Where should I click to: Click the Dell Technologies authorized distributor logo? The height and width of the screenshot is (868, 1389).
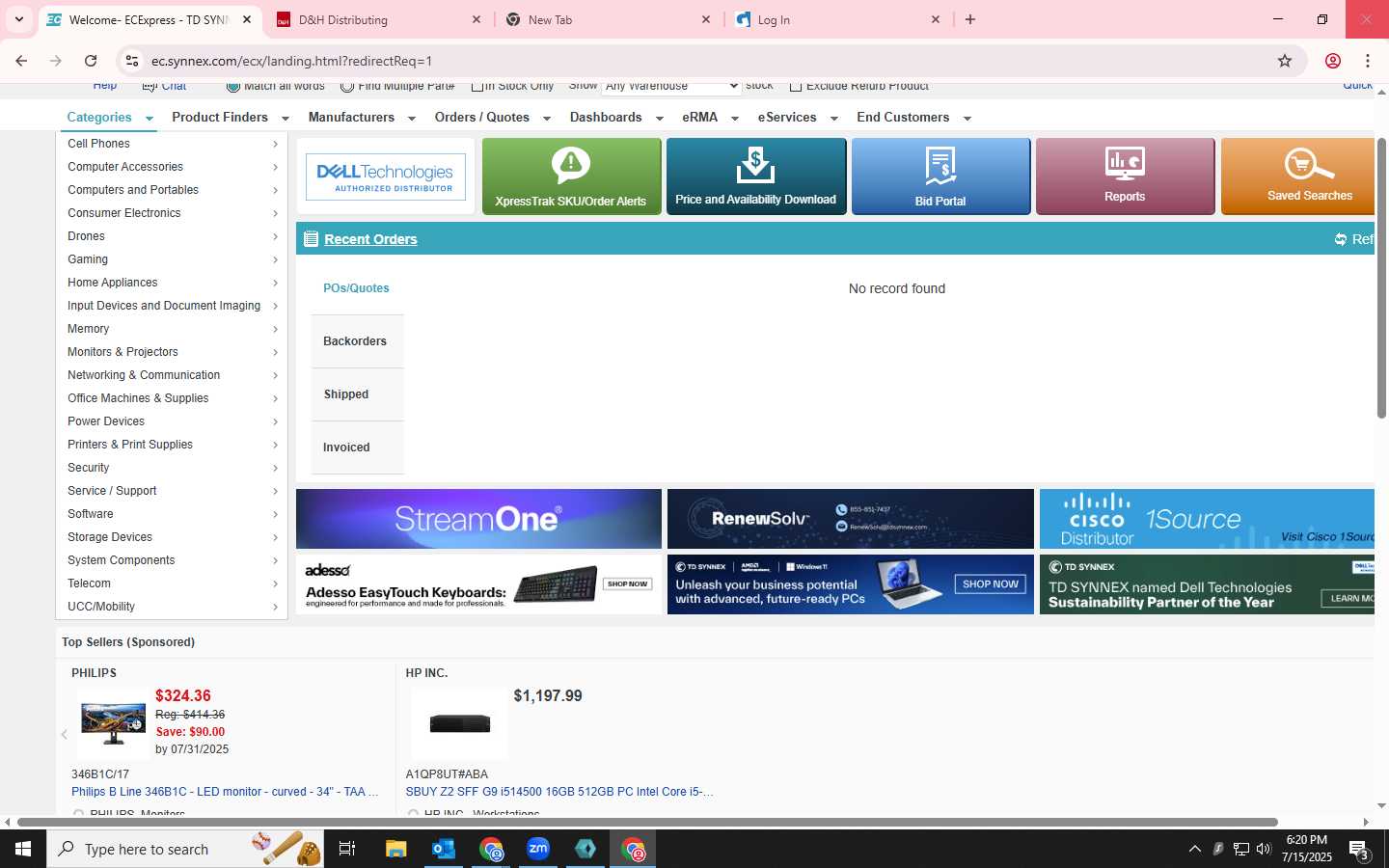[386, 176]
